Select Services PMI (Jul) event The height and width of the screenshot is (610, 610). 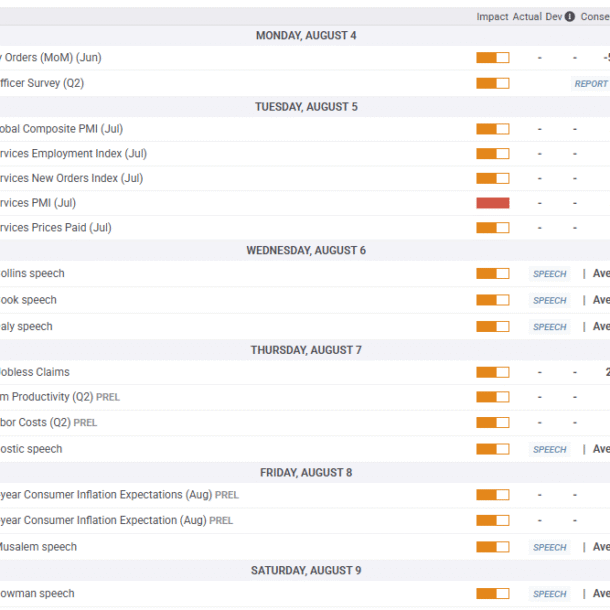click(x=38, y=203)
